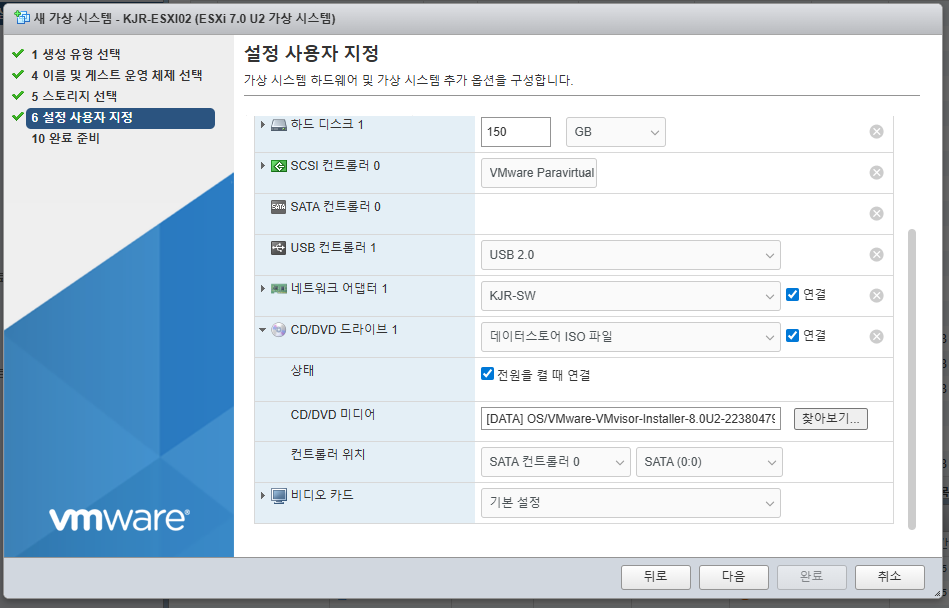Click the new virtual machine title icon
Image resolution: width=949 pixels, height=608 pixels.
[x=22, y=17]
